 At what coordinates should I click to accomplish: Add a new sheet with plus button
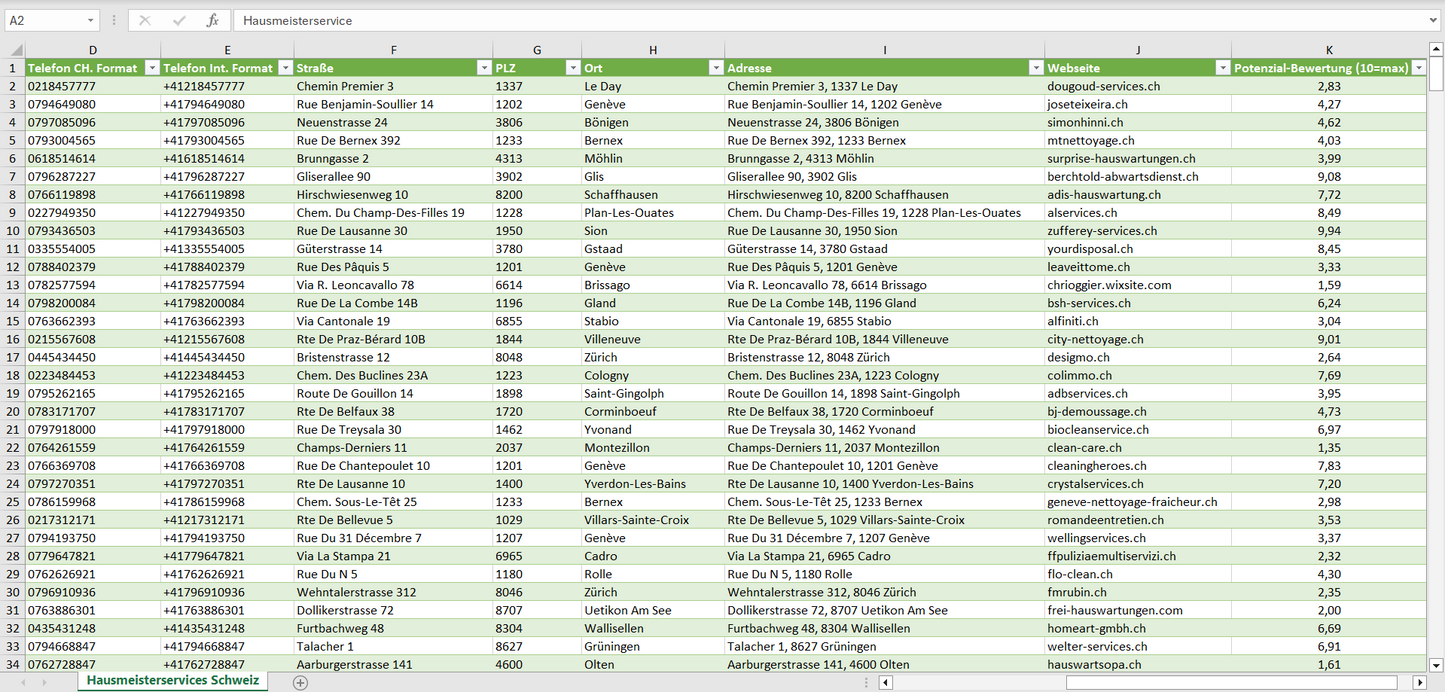300,682
